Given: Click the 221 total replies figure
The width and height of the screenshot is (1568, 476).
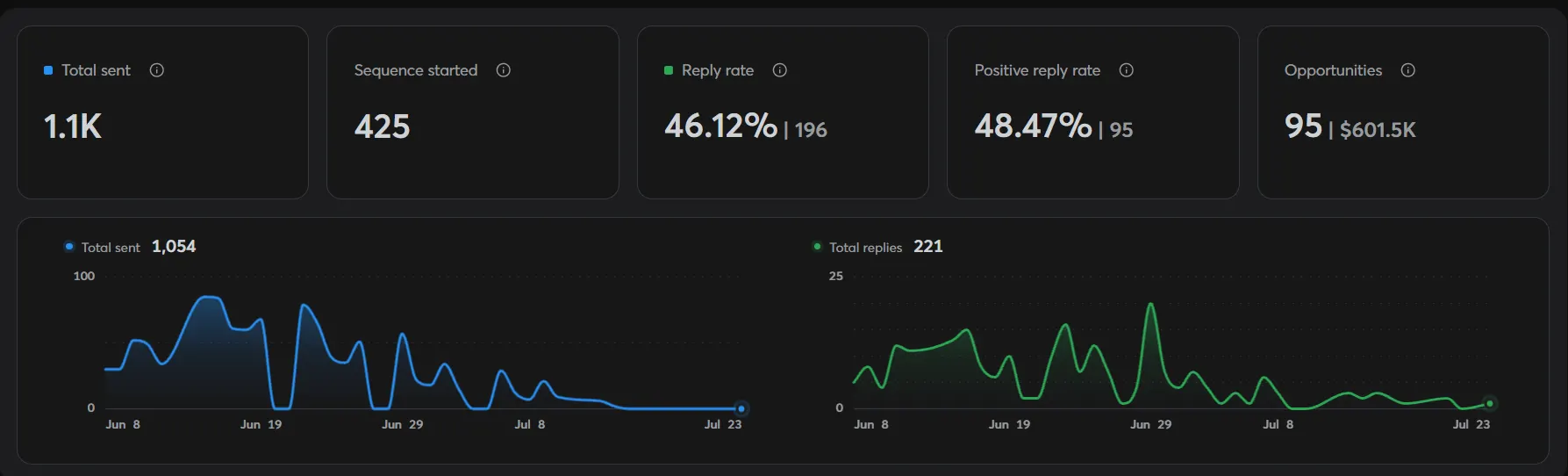Looking at the screenshot, I should click(928, 247).
